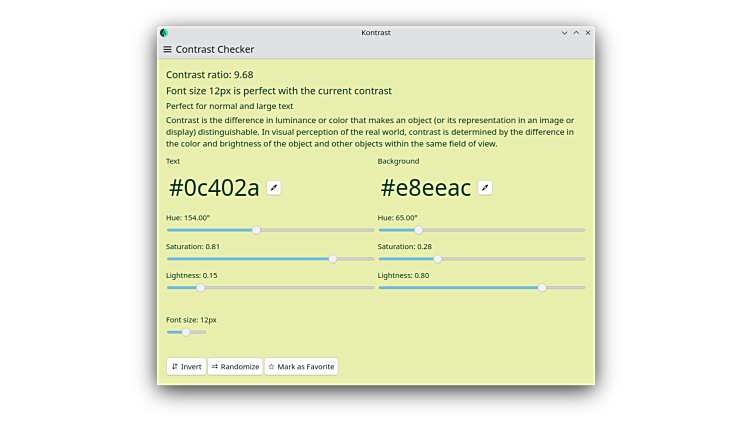Click the Invert colors button

click(x=186, y=367)
